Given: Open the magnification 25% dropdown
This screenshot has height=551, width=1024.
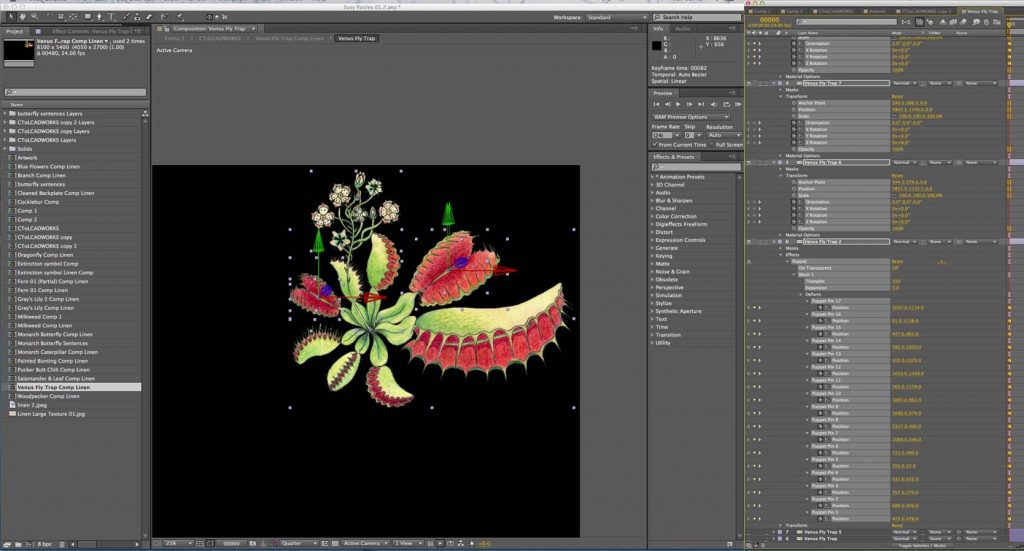Looking at the screenshot, I should (x=178, y=543).
